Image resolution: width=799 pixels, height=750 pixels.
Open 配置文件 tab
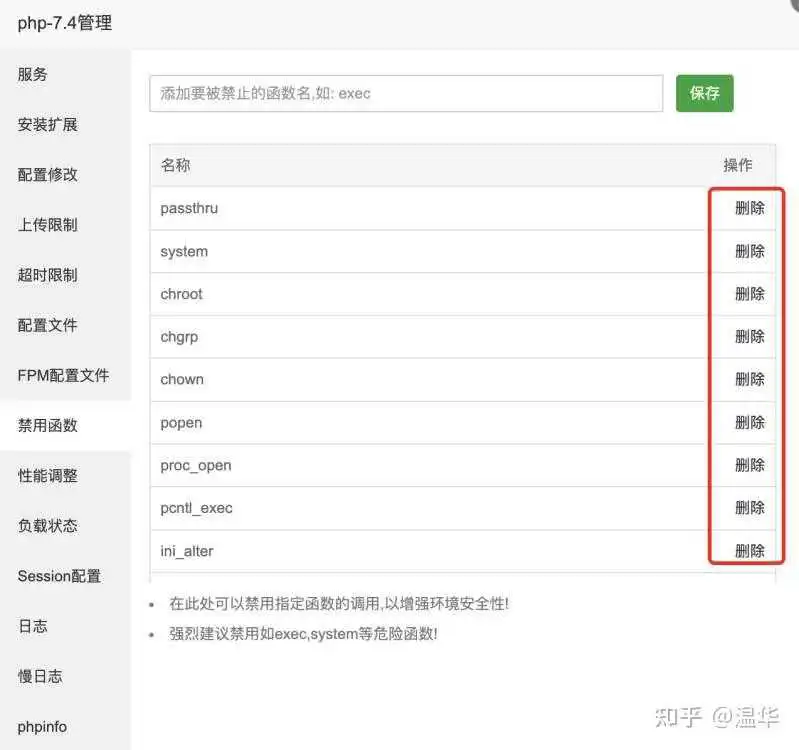coord(47,325)
